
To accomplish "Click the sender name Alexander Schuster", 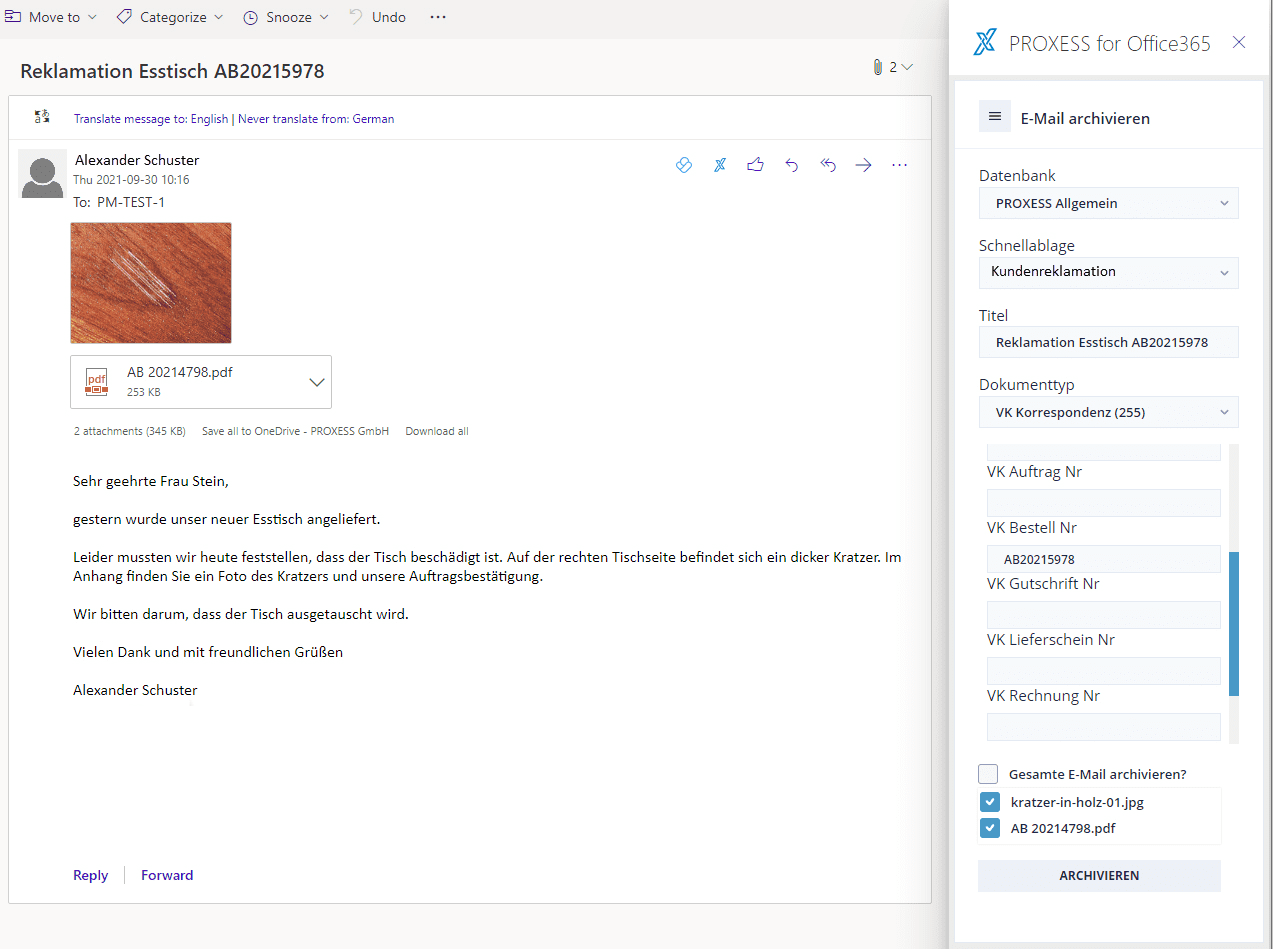I will [137, 160].
